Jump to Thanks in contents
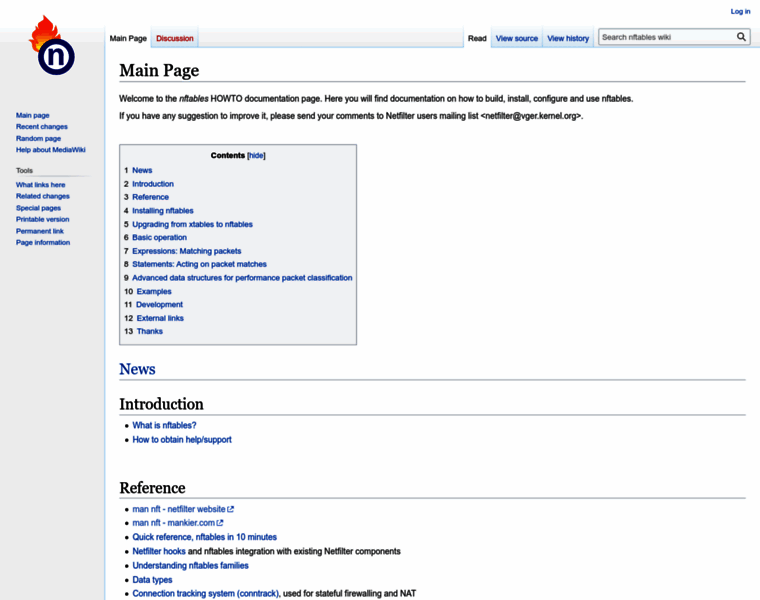Screen dimensions: 760x600 coord(149,332)
